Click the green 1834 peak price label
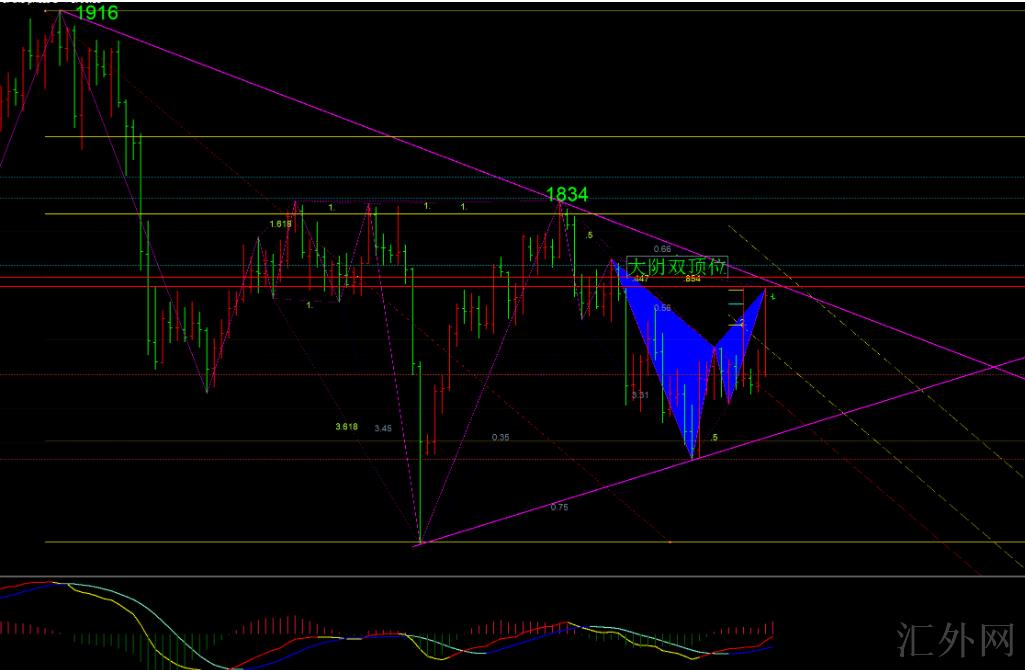 (567, 195)
